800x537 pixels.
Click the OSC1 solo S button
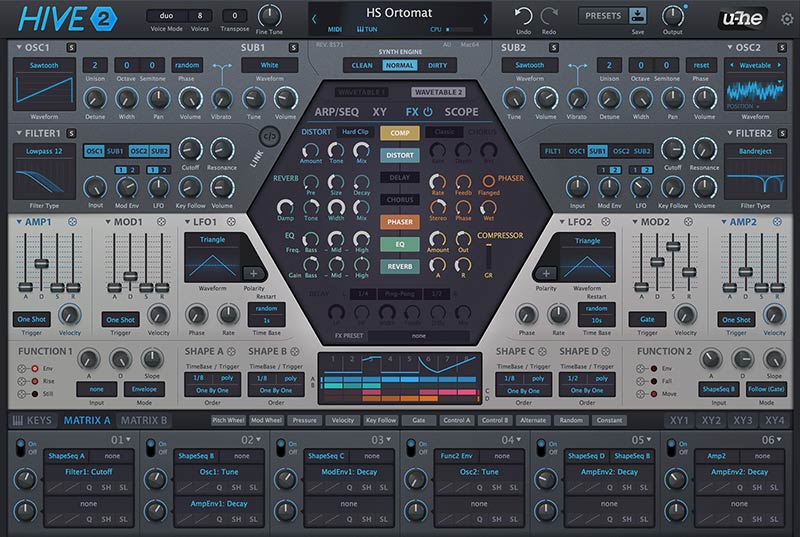pyautogui.click(x=71, y=47)
